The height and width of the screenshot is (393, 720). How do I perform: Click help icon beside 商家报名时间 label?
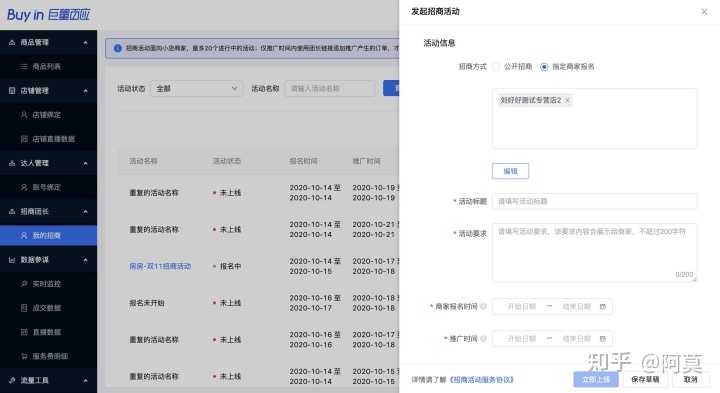click(x=483, y=306)
